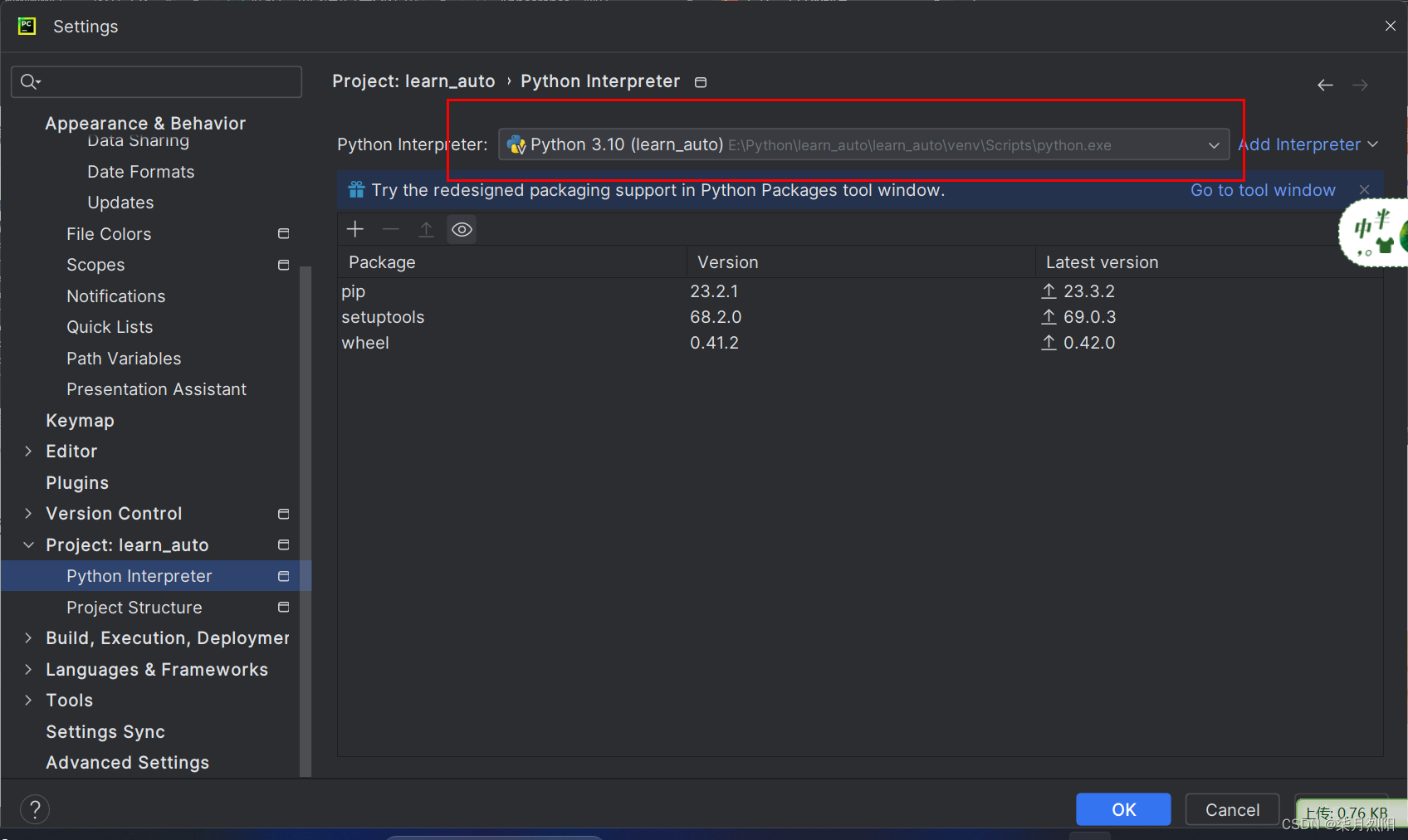Sort by Package column header
This screenshot has width=1408, height=840.
click(512, 262)
